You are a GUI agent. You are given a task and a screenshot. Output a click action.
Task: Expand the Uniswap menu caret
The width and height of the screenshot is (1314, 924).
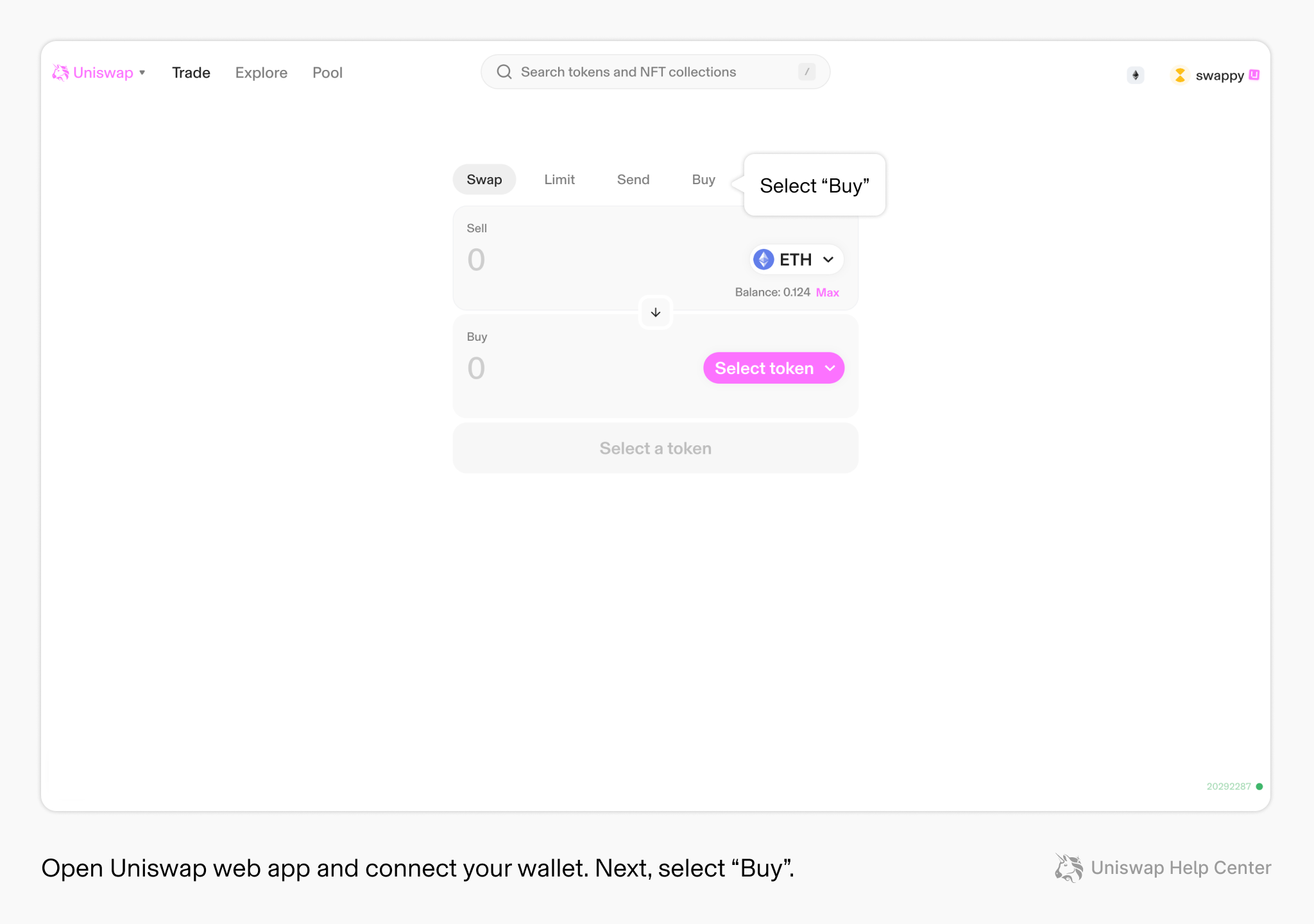point(142,73)
